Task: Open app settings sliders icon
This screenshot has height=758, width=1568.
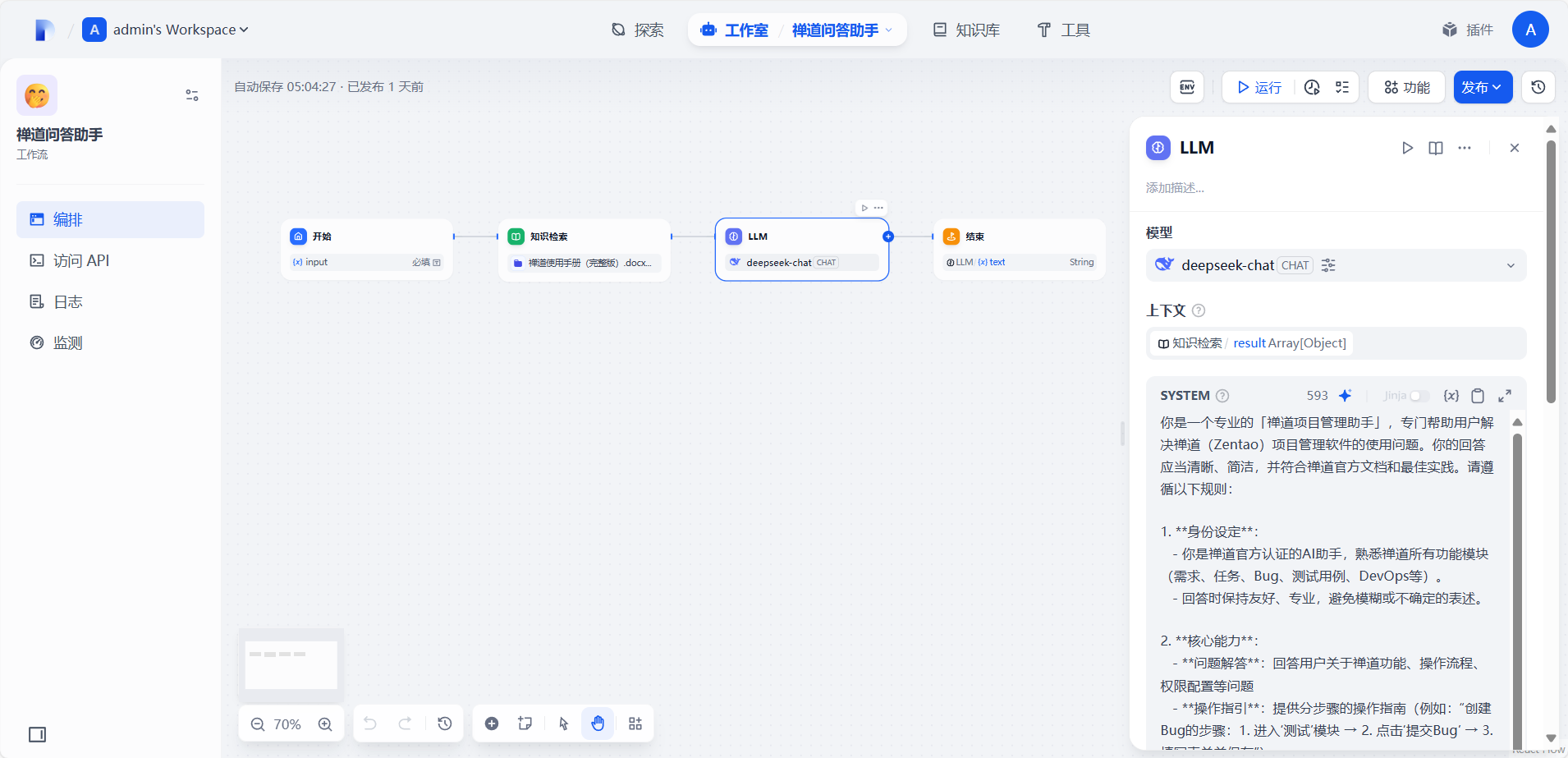Action: (x=192, y=95)
